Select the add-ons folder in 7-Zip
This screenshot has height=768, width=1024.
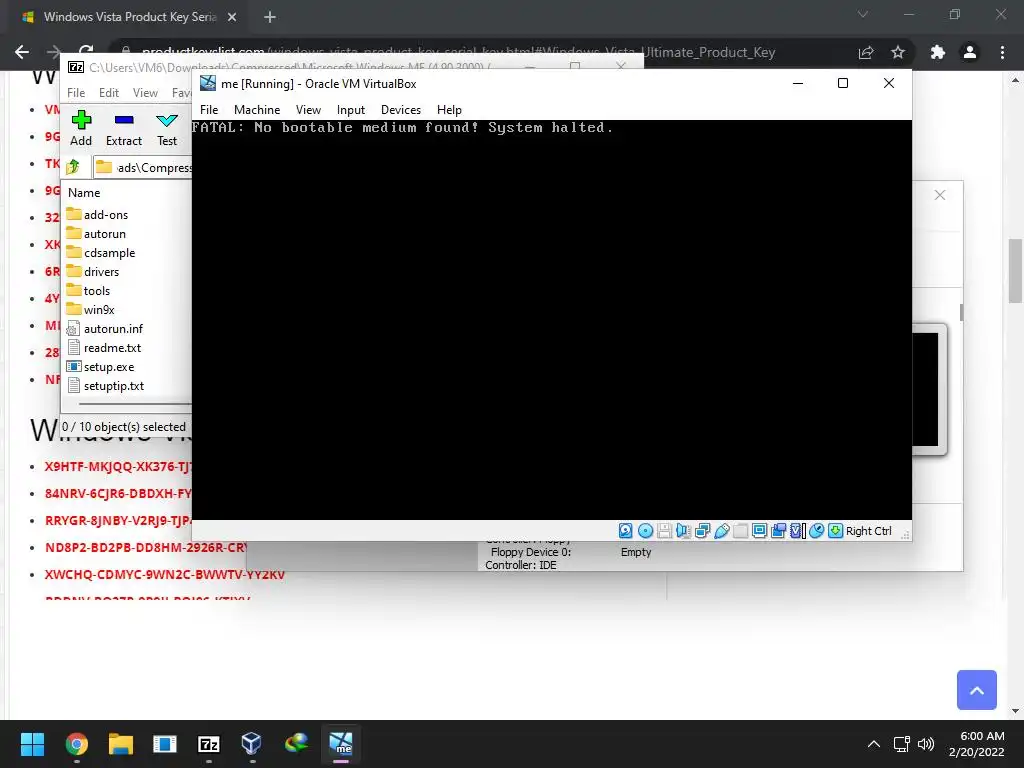coord(98,215)
